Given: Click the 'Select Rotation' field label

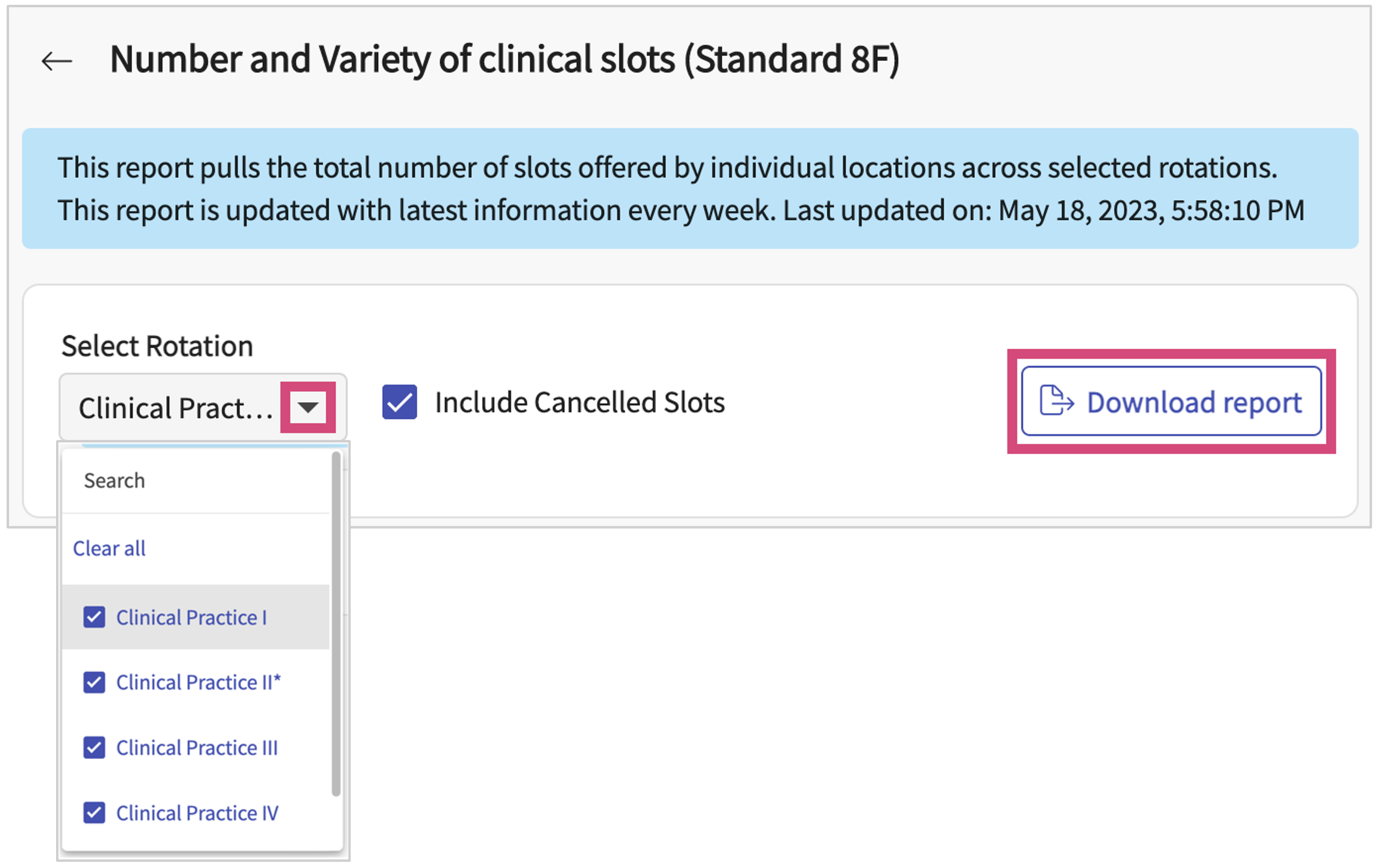Looking at the screenshot, I should click(157, 346).
